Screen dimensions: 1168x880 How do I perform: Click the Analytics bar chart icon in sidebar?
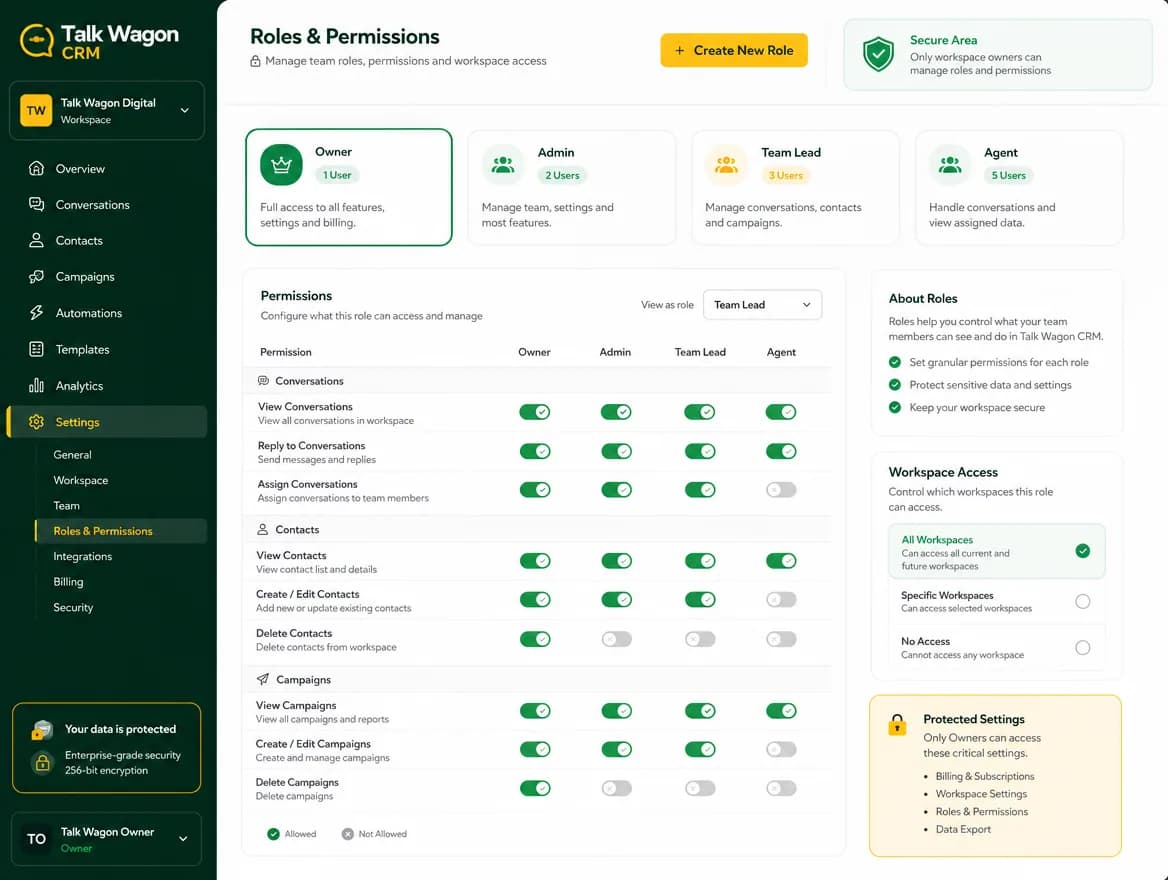pos(36,385)
